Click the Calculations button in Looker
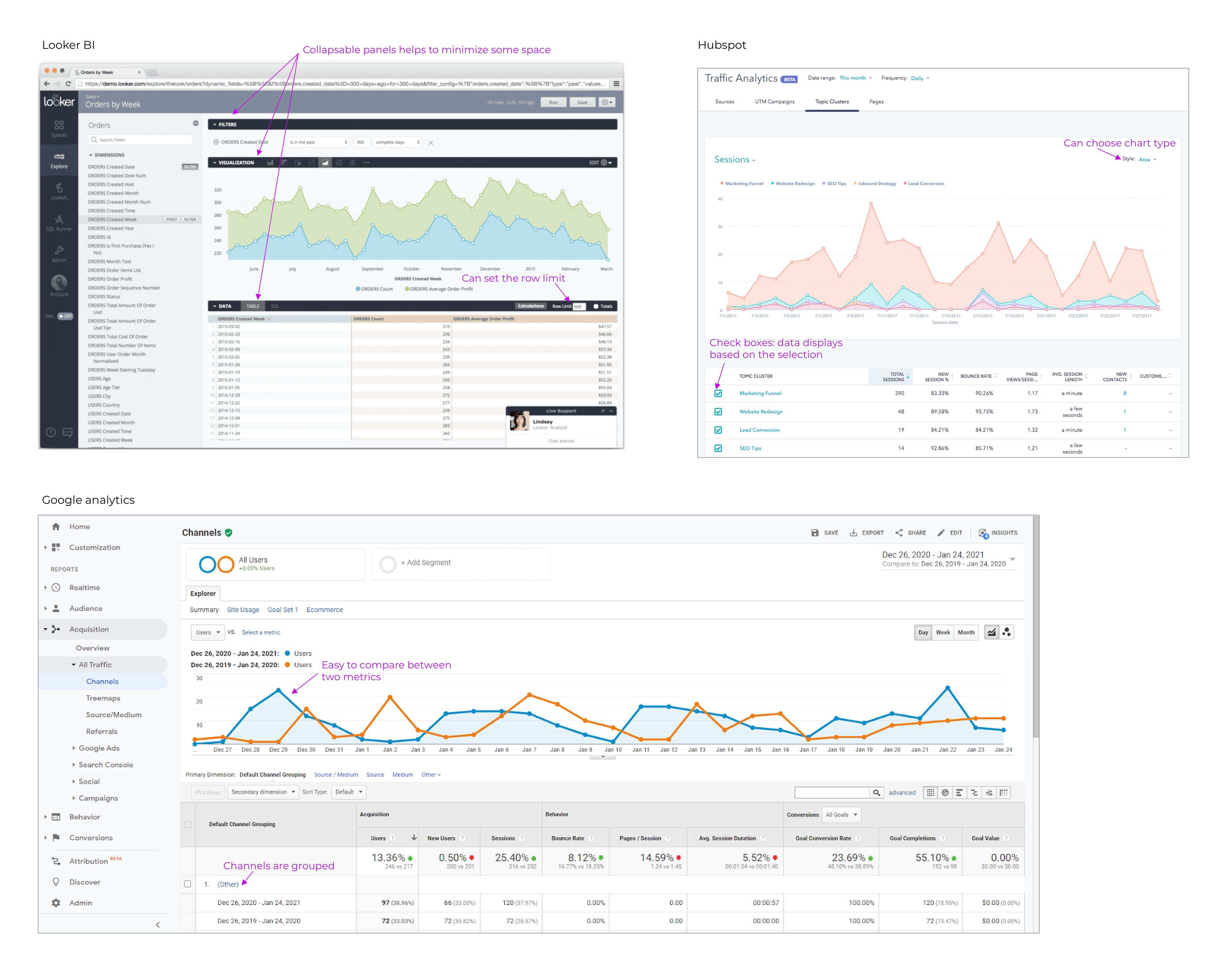Viewport: 1232px width, 970px height. click(530, 306)
